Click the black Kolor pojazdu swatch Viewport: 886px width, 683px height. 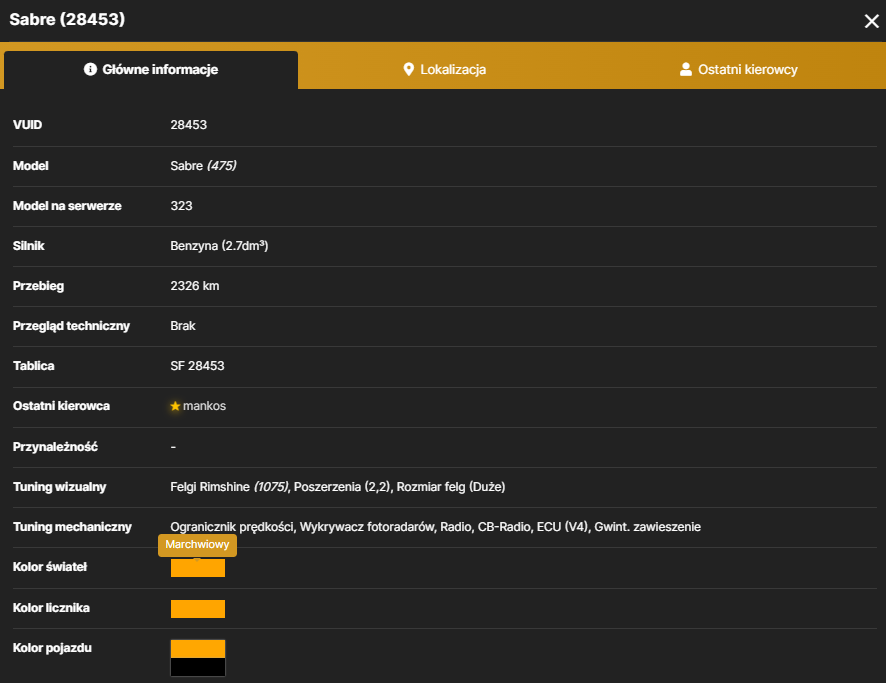coord(198,667)
